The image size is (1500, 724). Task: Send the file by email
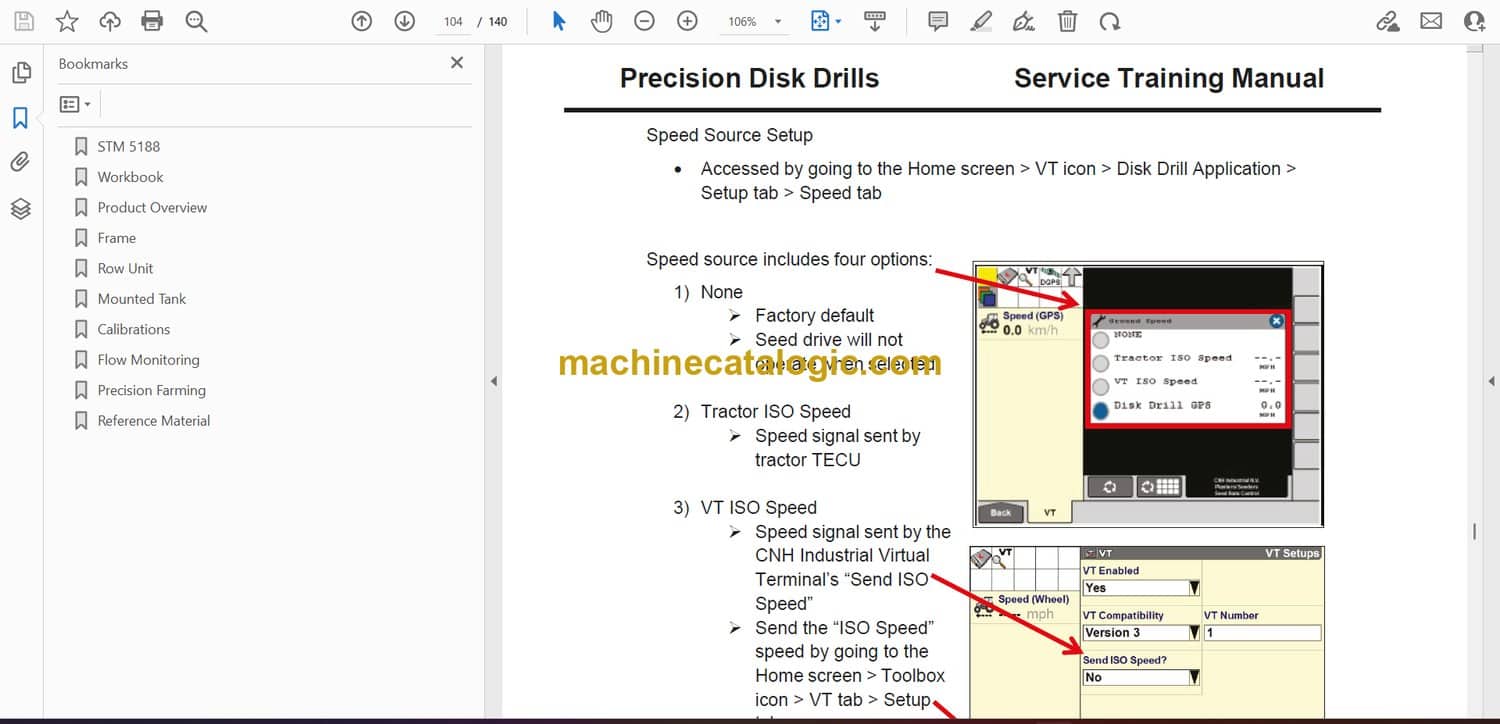tap(1431, 21)
